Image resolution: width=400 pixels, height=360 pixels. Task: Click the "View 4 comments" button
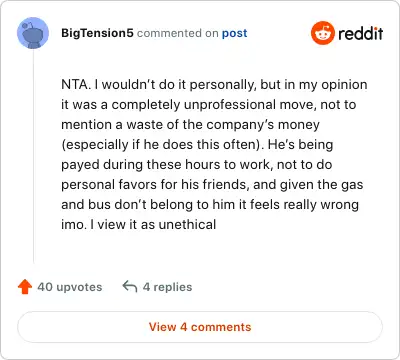(x=200, y=327)
